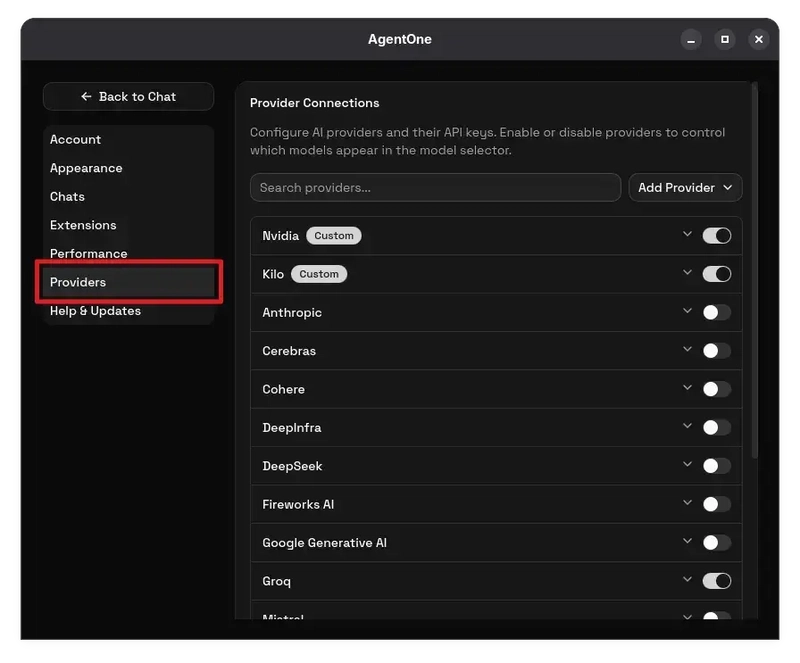
Task: Expand the Nvidia provider row chevron
Action: point(687,234)
